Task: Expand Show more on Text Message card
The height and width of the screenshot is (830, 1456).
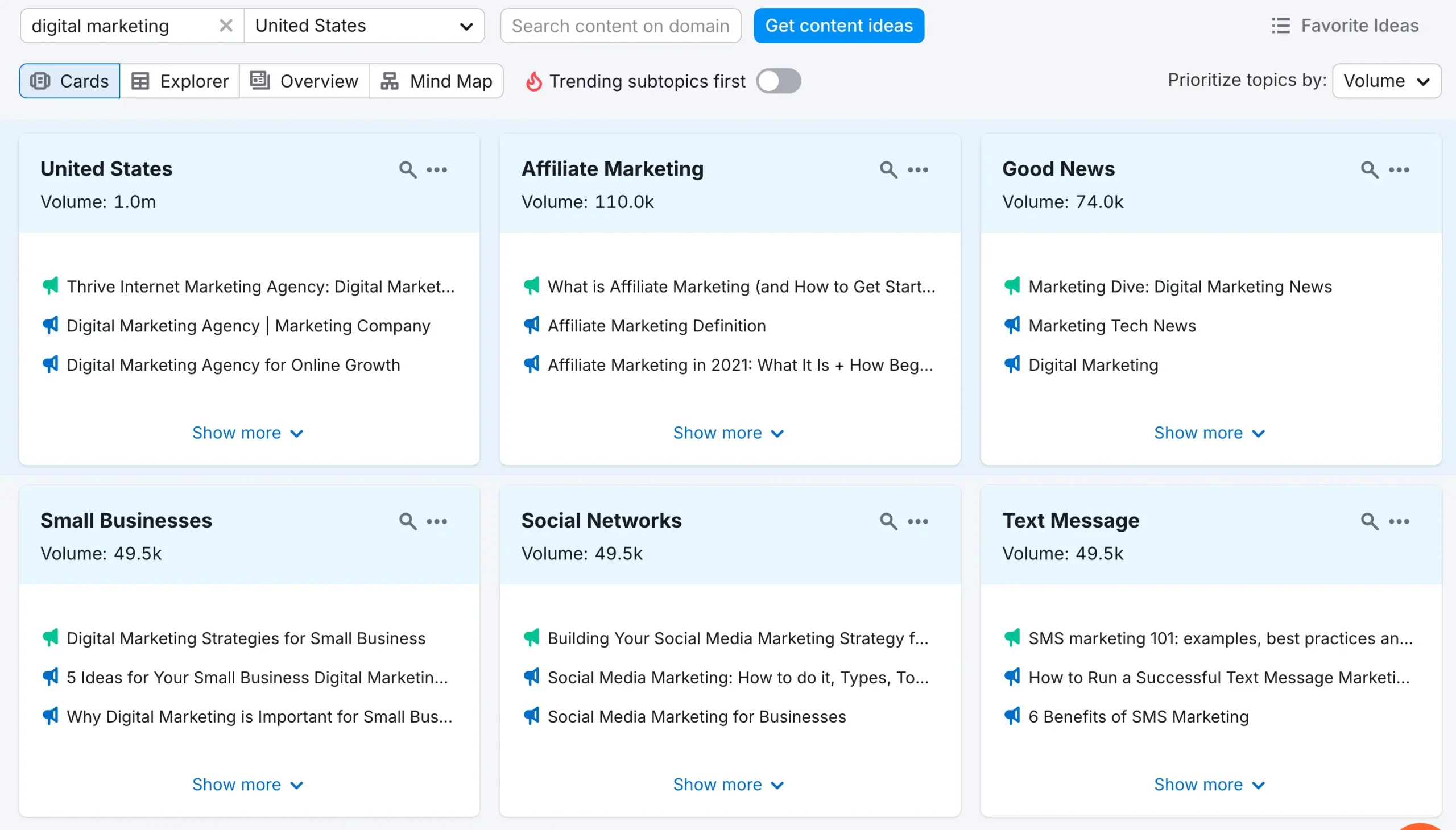Action: coord(1209,785)
